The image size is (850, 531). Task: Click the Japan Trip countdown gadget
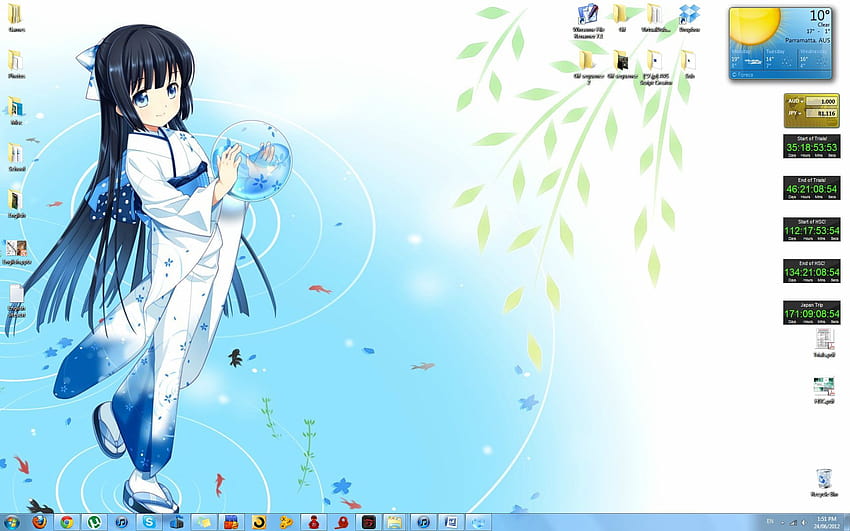(x=812, y=313)
